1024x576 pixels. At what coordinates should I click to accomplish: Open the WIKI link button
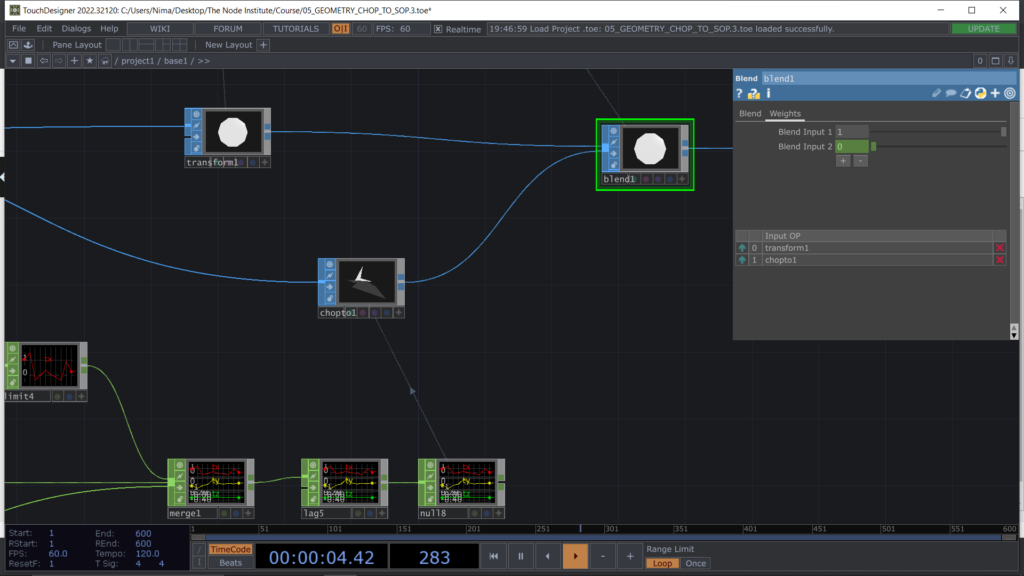click(x=160, y=29)
